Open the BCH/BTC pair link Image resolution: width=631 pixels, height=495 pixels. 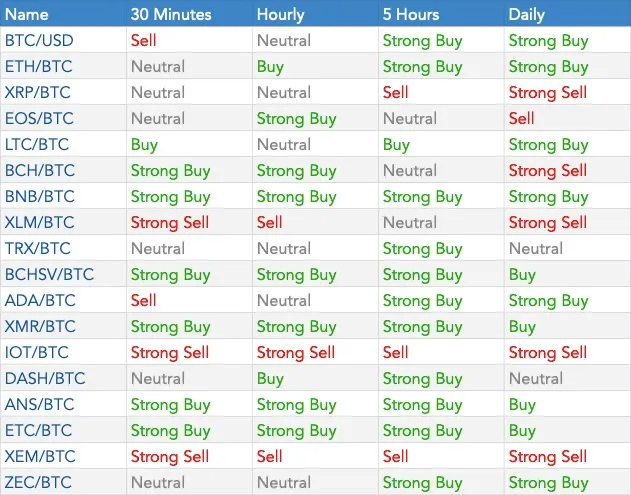tap(40, 170)
